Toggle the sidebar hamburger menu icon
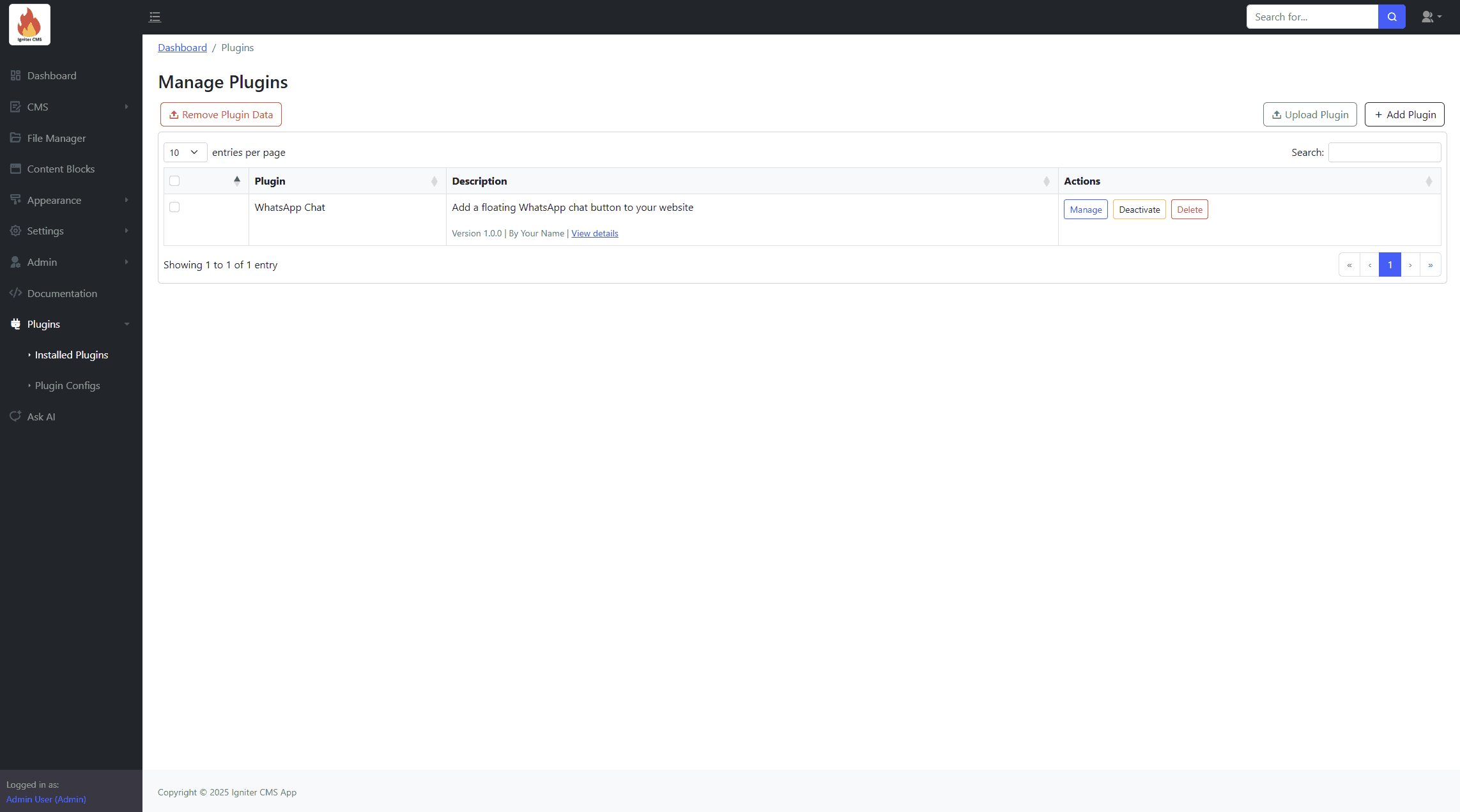This screenshot has width=1460, height=812. (x=155, y=17)
